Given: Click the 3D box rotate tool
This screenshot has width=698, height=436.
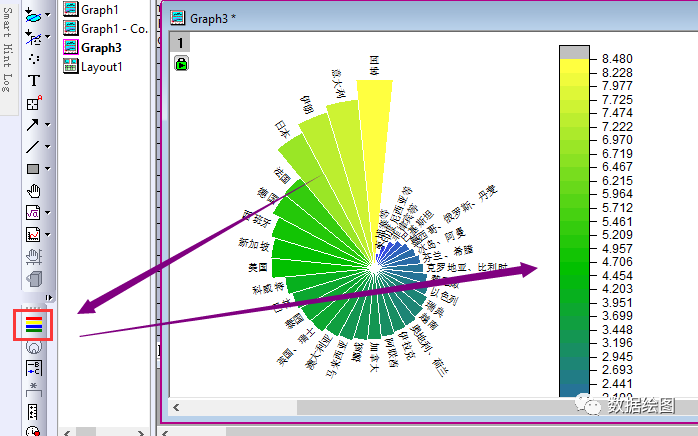Looking at the screenshot, I should click(x=34, y=279).
